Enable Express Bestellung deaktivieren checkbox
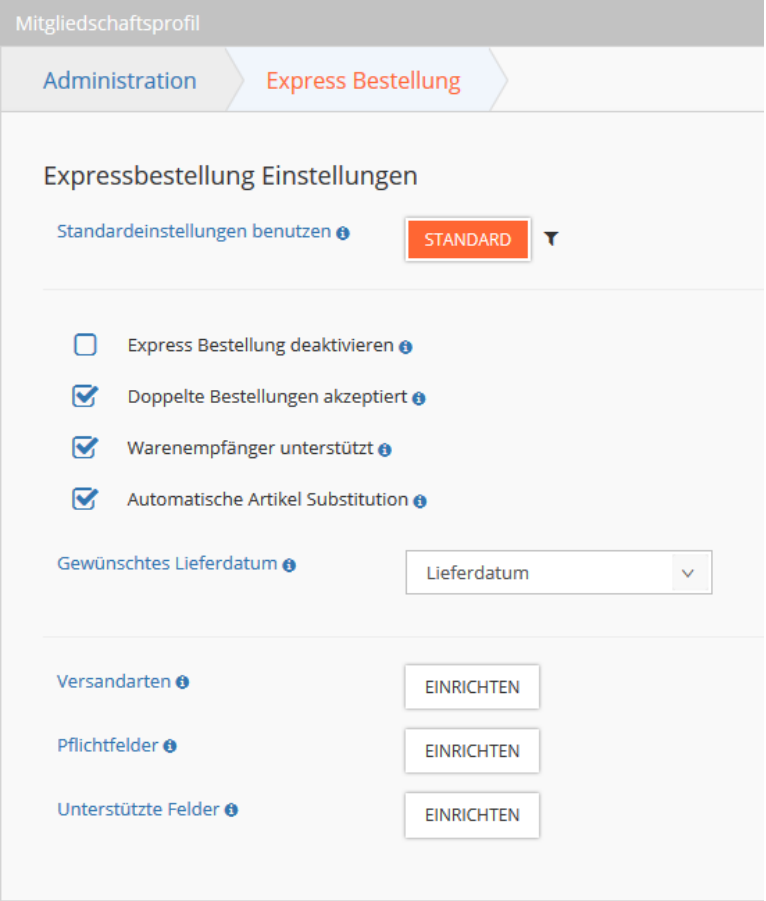This screenshot has height=901, width=766. (x=85, y=345)
